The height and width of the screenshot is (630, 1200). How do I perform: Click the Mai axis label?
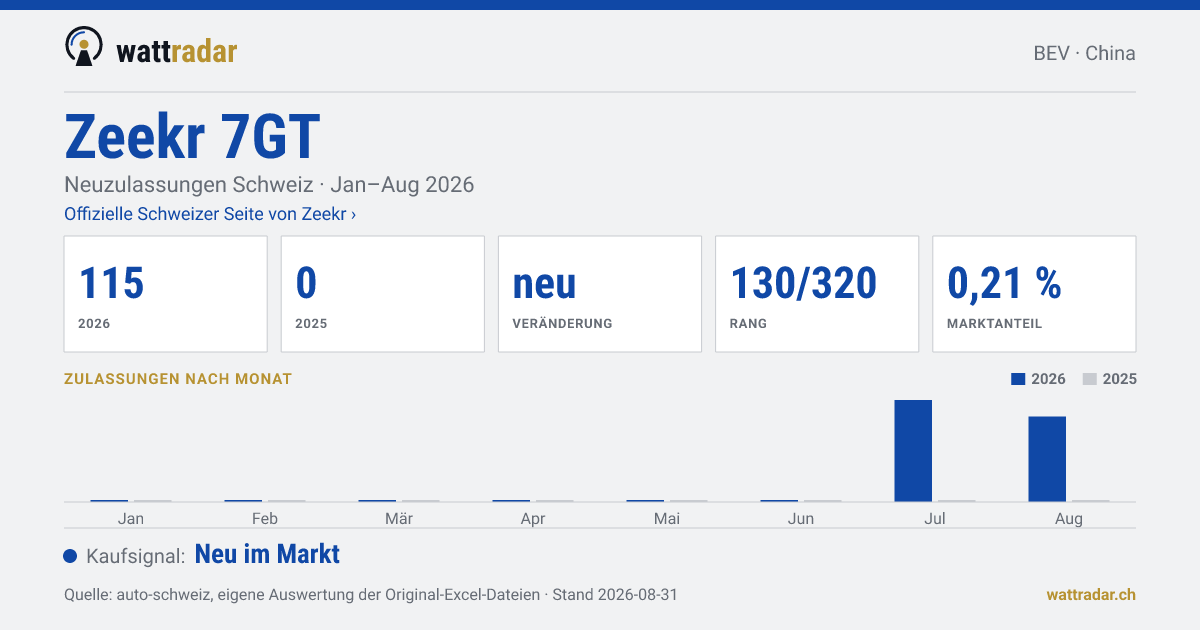click(x=667, y=518)
